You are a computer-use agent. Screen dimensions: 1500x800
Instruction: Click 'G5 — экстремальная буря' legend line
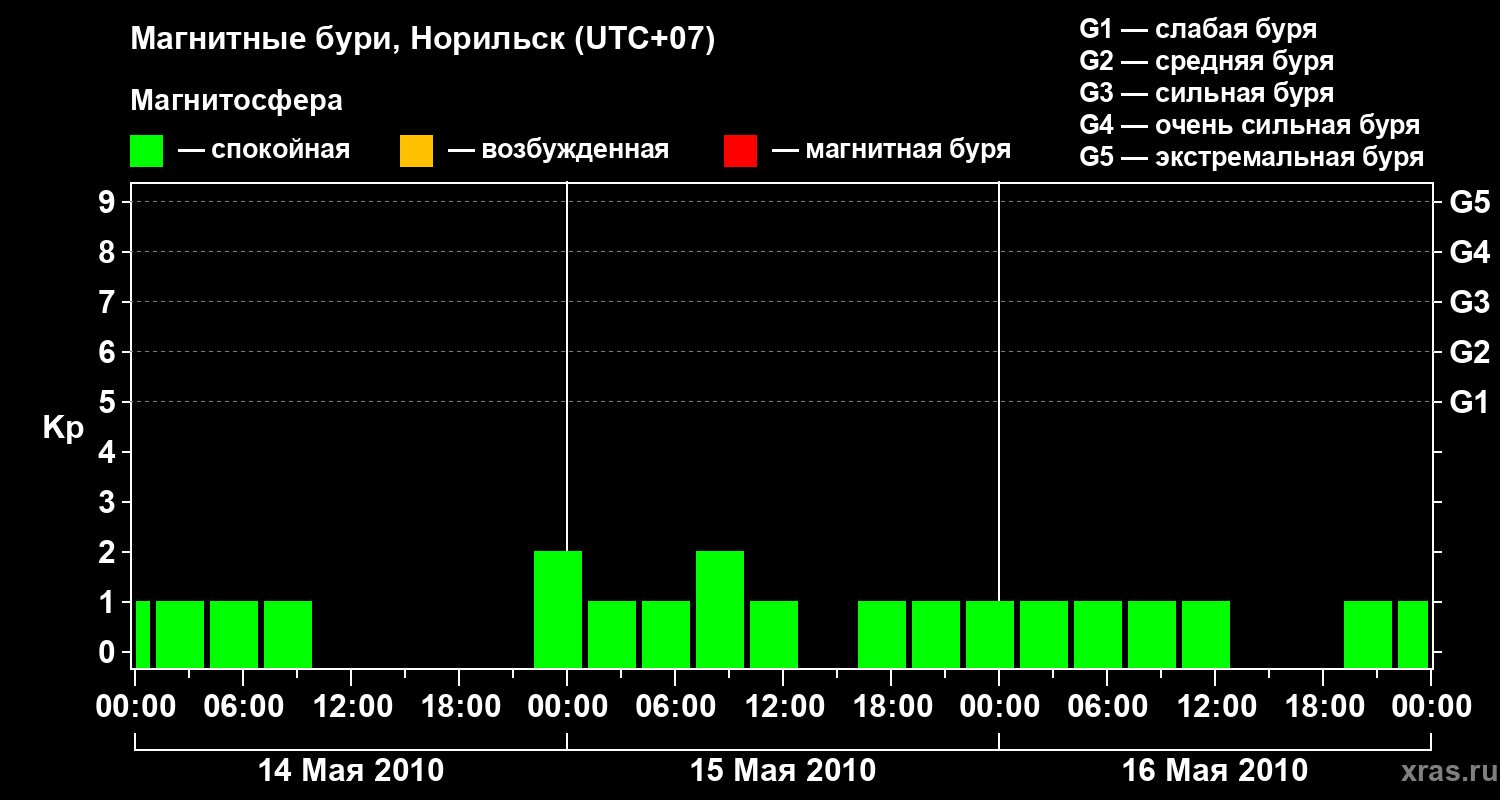(1252, 157)
